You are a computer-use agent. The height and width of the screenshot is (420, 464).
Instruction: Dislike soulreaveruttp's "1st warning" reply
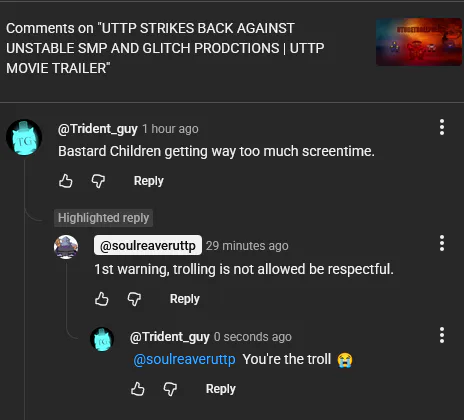(134, 299)
